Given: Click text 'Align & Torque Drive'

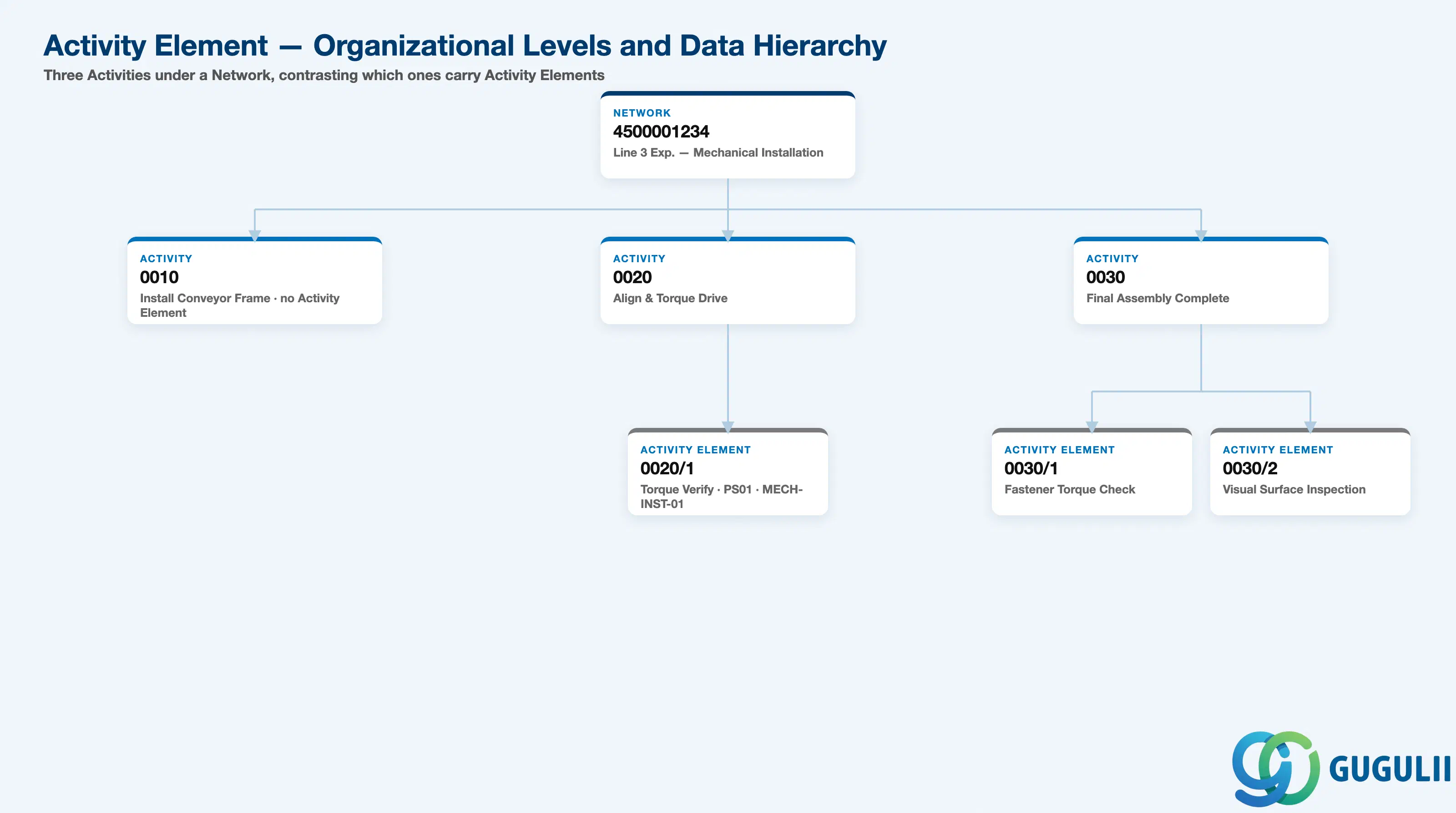Looking at the screenshot, I should point(670,298).
